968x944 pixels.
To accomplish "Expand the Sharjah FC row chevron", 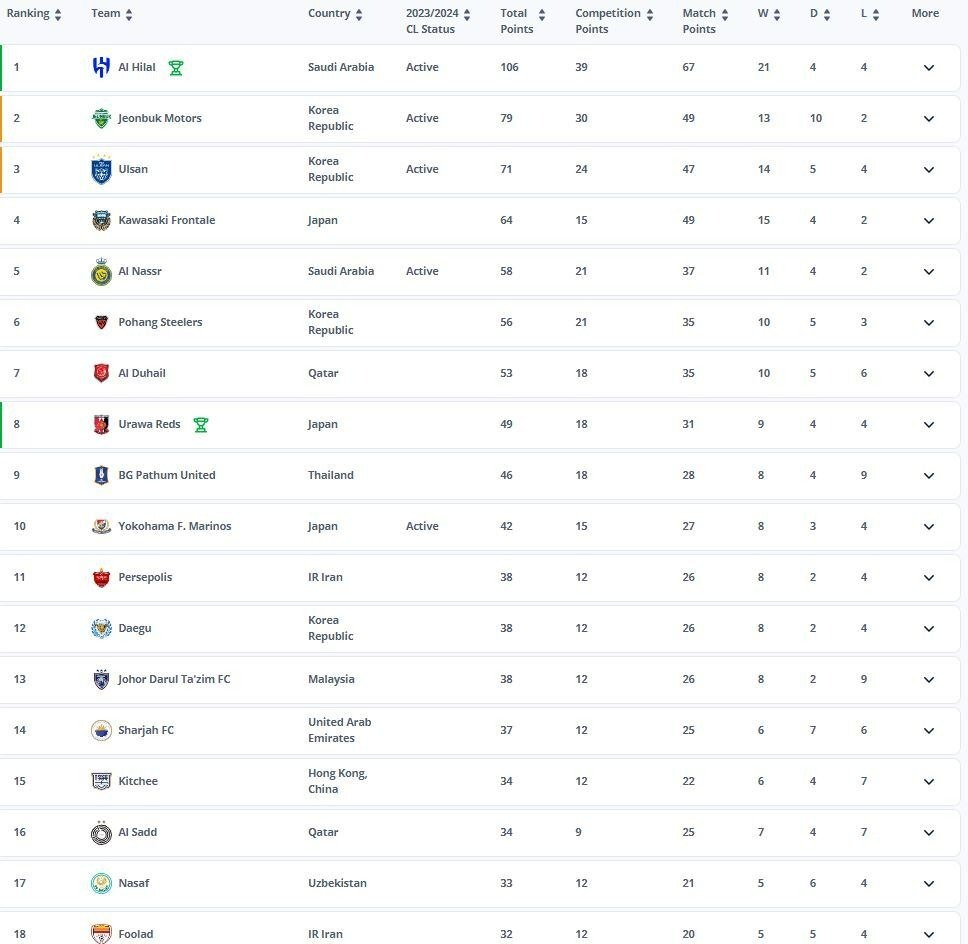I will tap(928, 730).
